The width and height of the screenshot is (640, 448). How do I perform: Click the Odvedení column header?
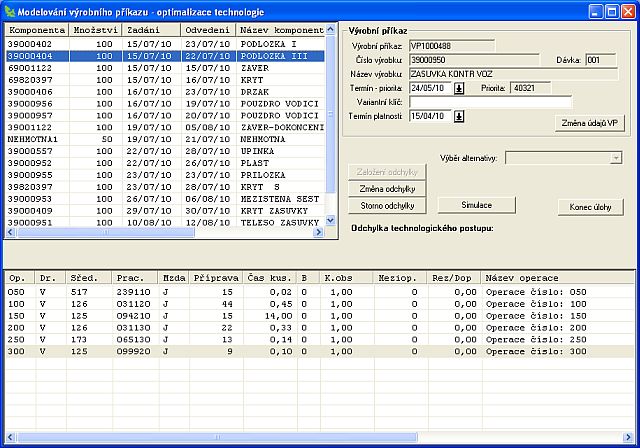click(x=208, y=30)
